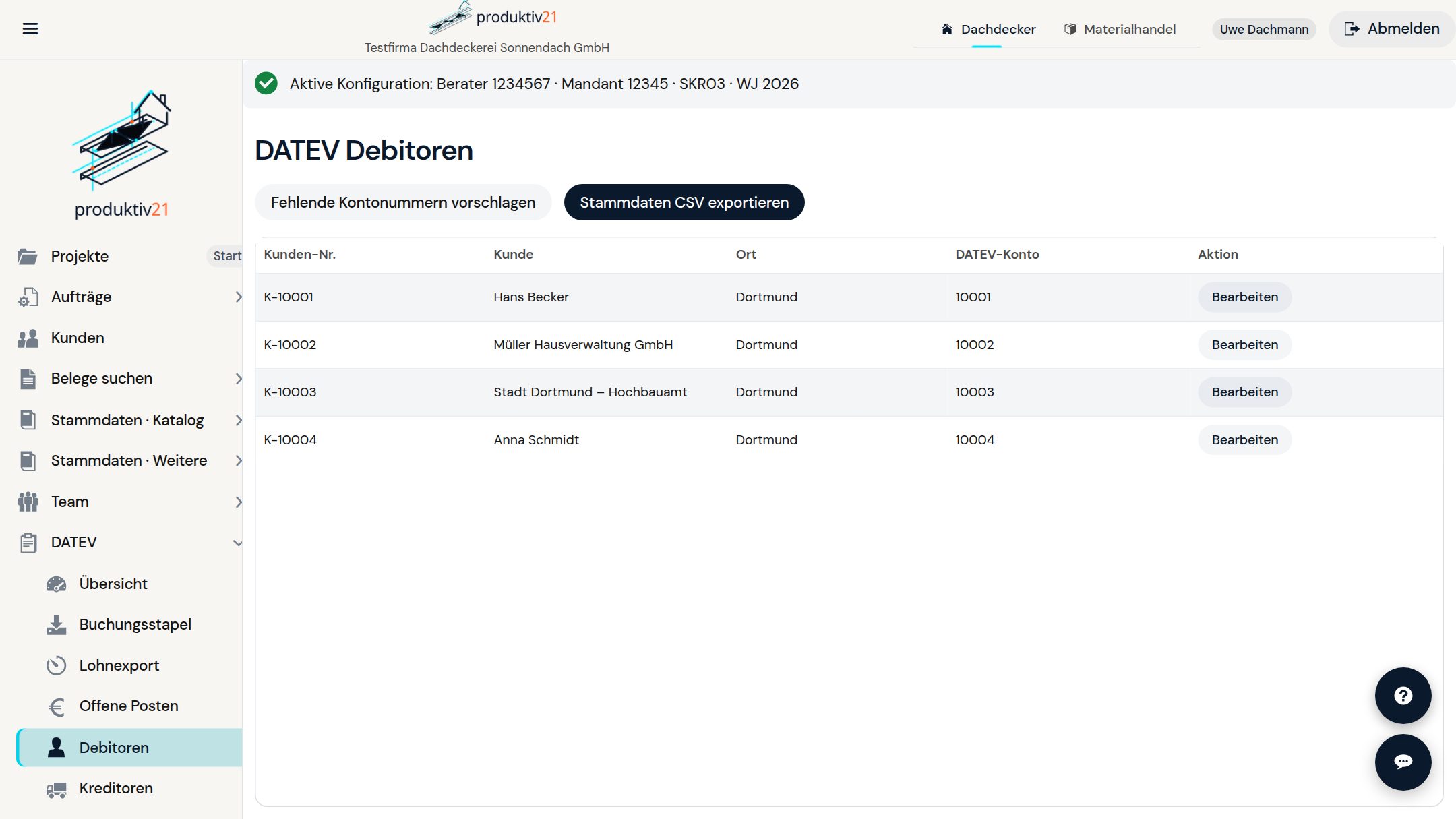Switch to the Materialhandel tab
This screenshot has width=1456, height=819.
click(1120, 29)
